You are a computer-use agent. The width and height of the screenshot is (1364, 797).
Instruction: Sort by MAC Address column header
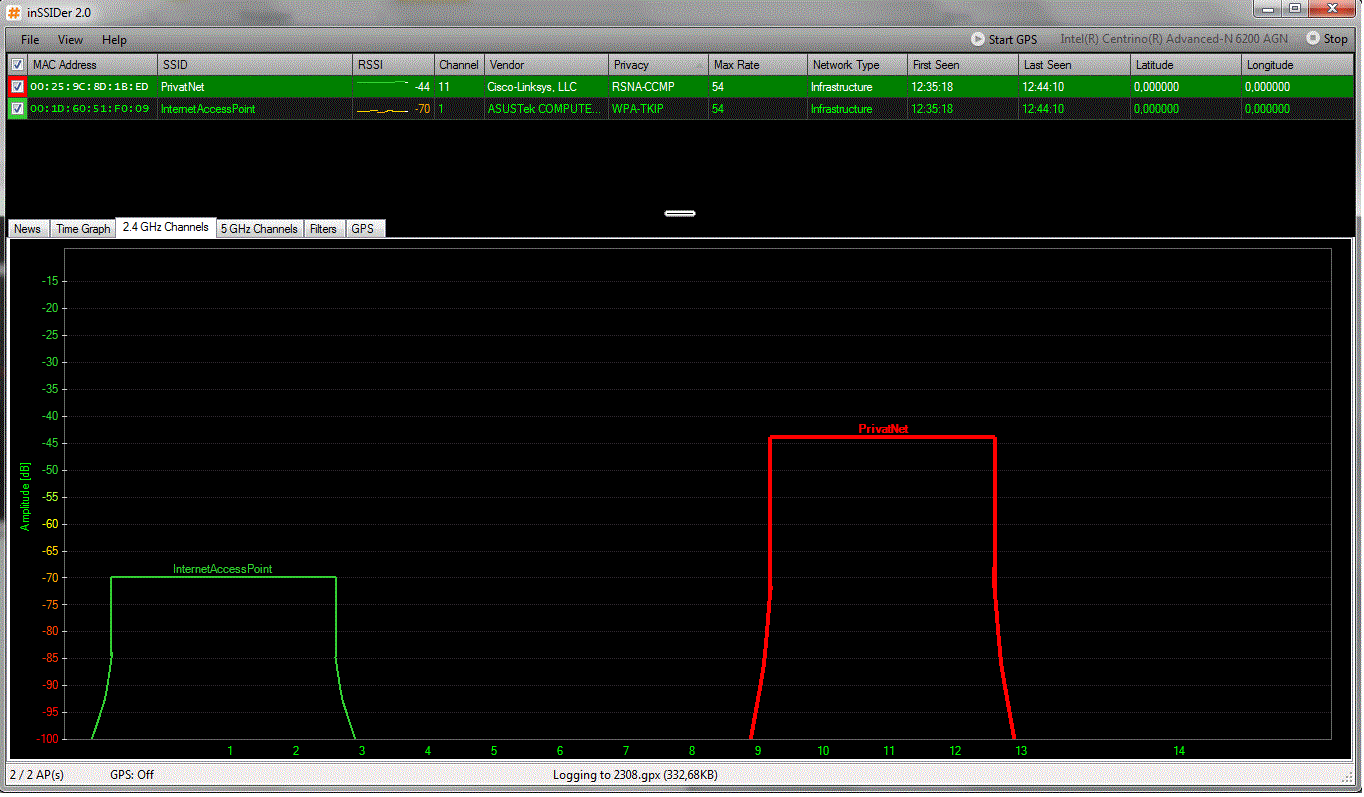92,65
